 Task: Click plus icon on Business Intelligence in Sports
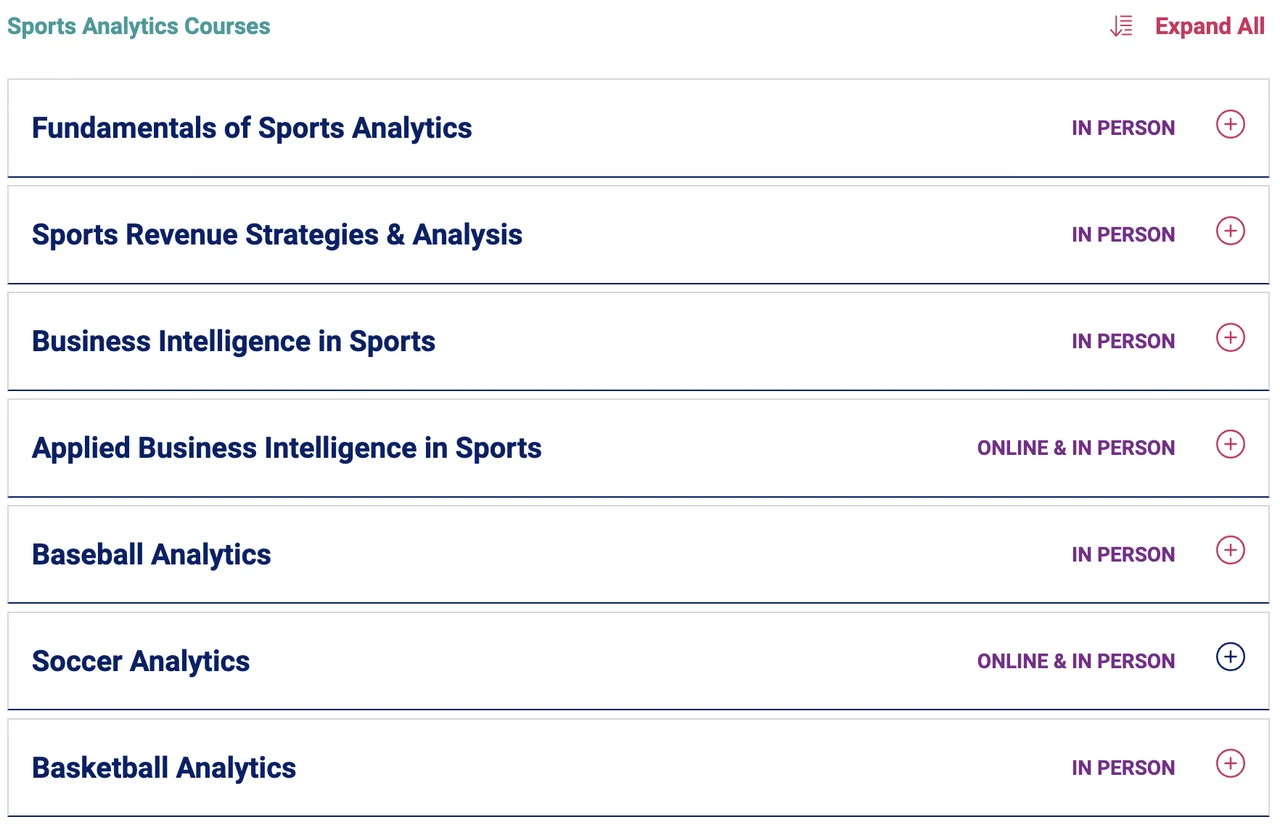click(1230, 338)
